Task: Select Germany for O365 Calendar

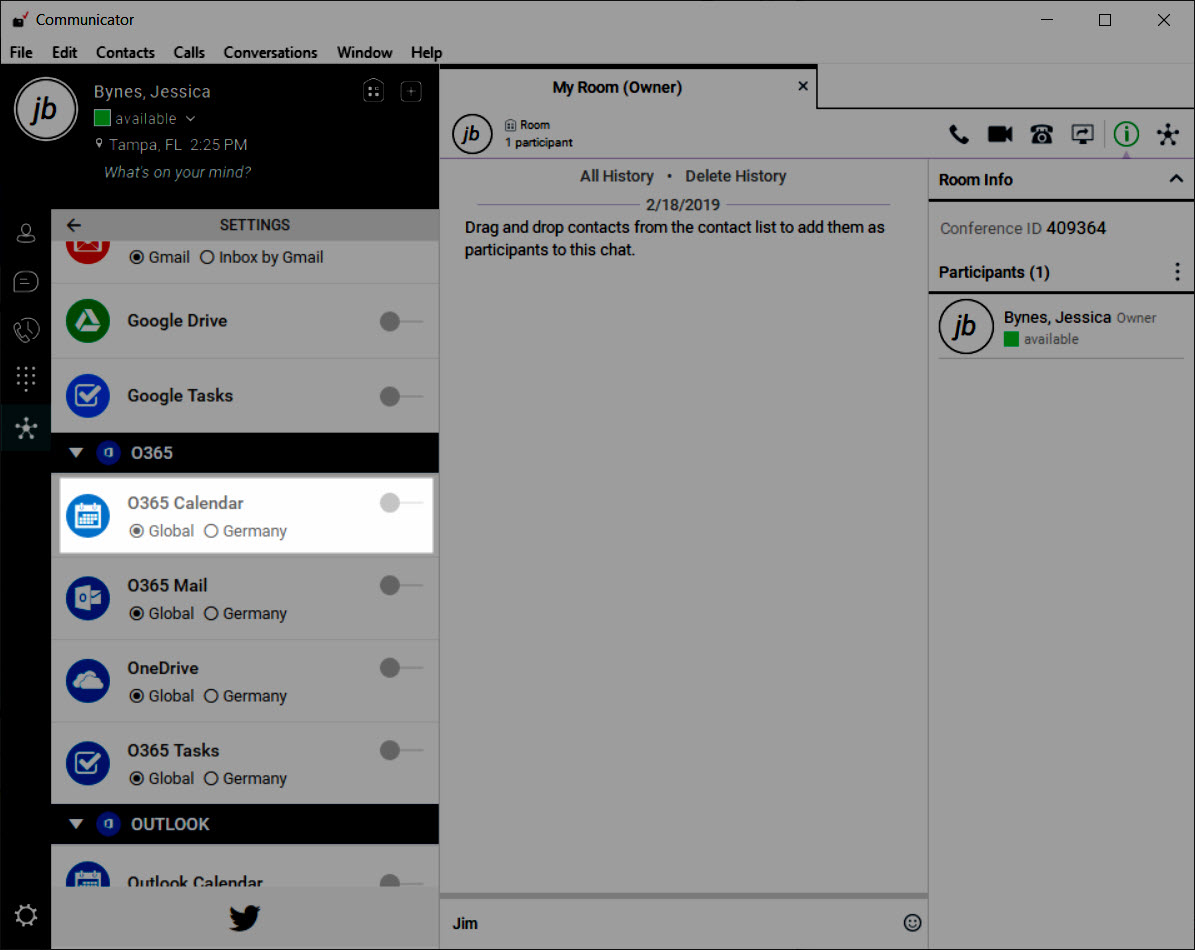Action: tap(211, 531)
